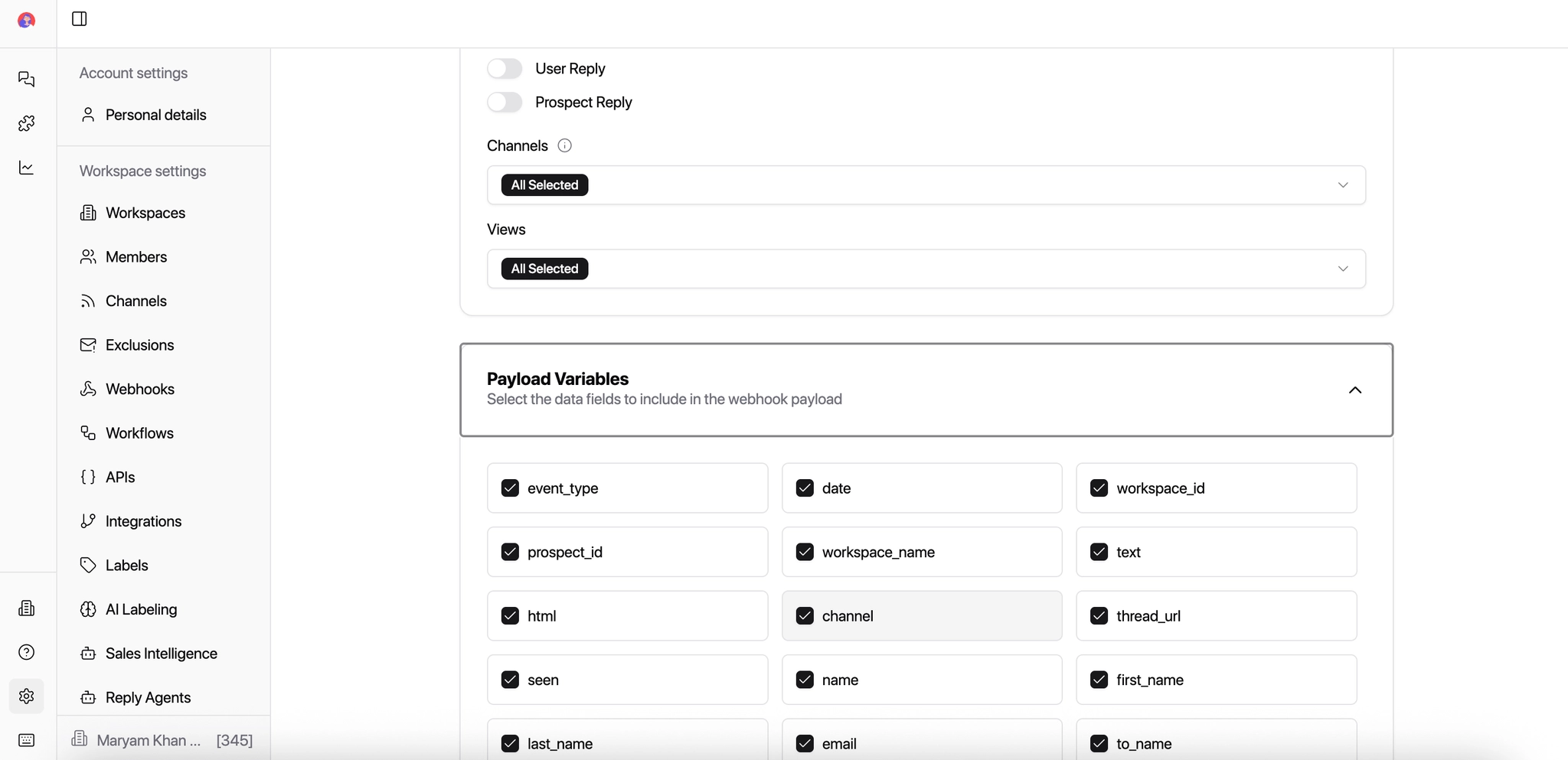Toggle the sidebar panel icon

click(80, 19)
